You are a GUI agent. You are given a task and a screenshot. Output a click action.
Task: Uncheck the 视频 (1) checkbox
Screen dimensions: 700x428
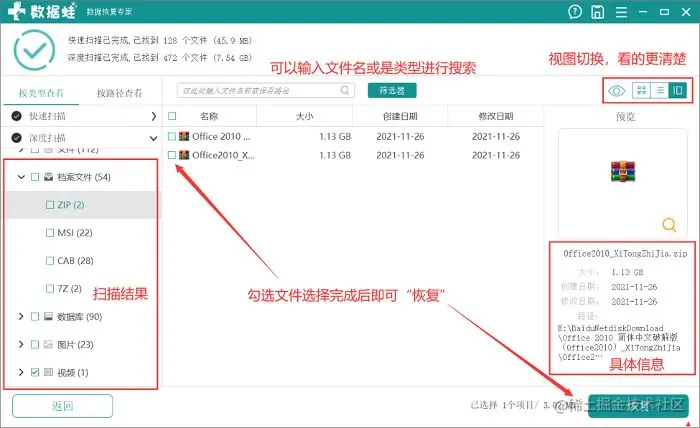pos(35,372)
